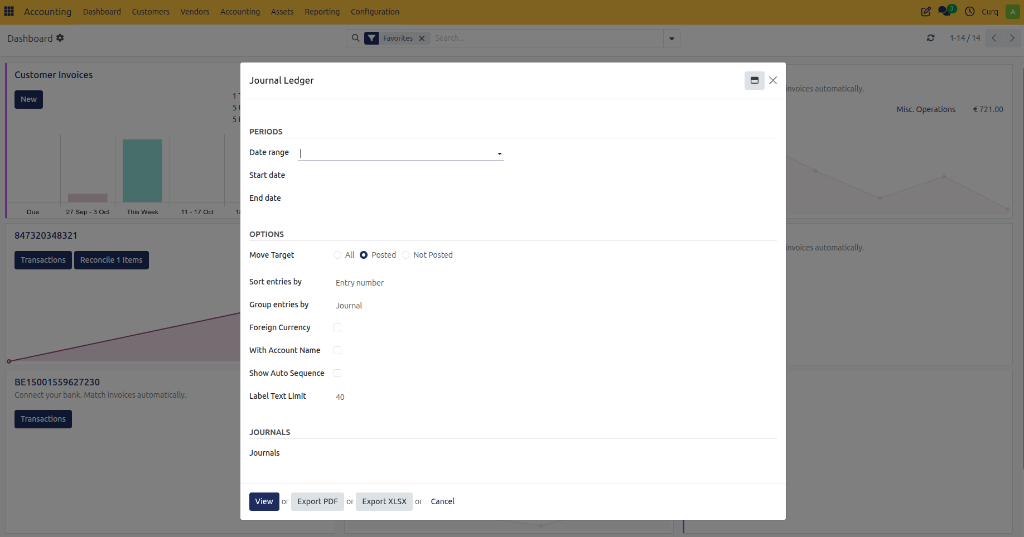1024x537 pixels.
Task: Click the Dashboard breadcrumb title
Action: point(30,39)
